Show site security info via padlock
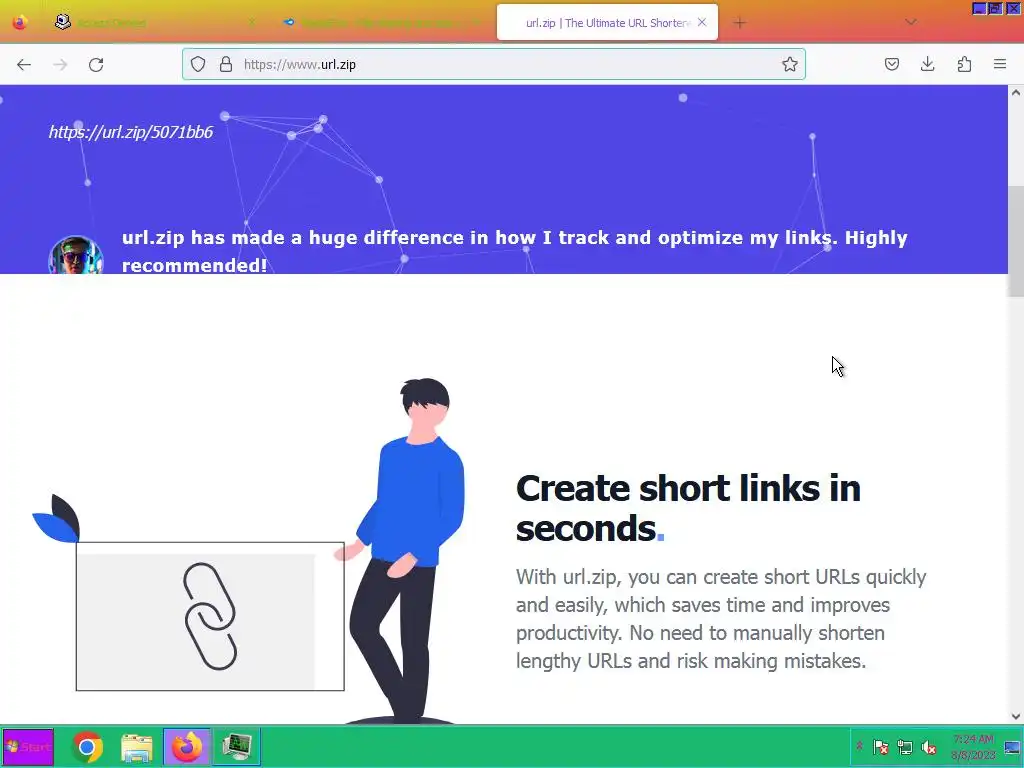The image size is (1024, 768). [x=226, y=64]
